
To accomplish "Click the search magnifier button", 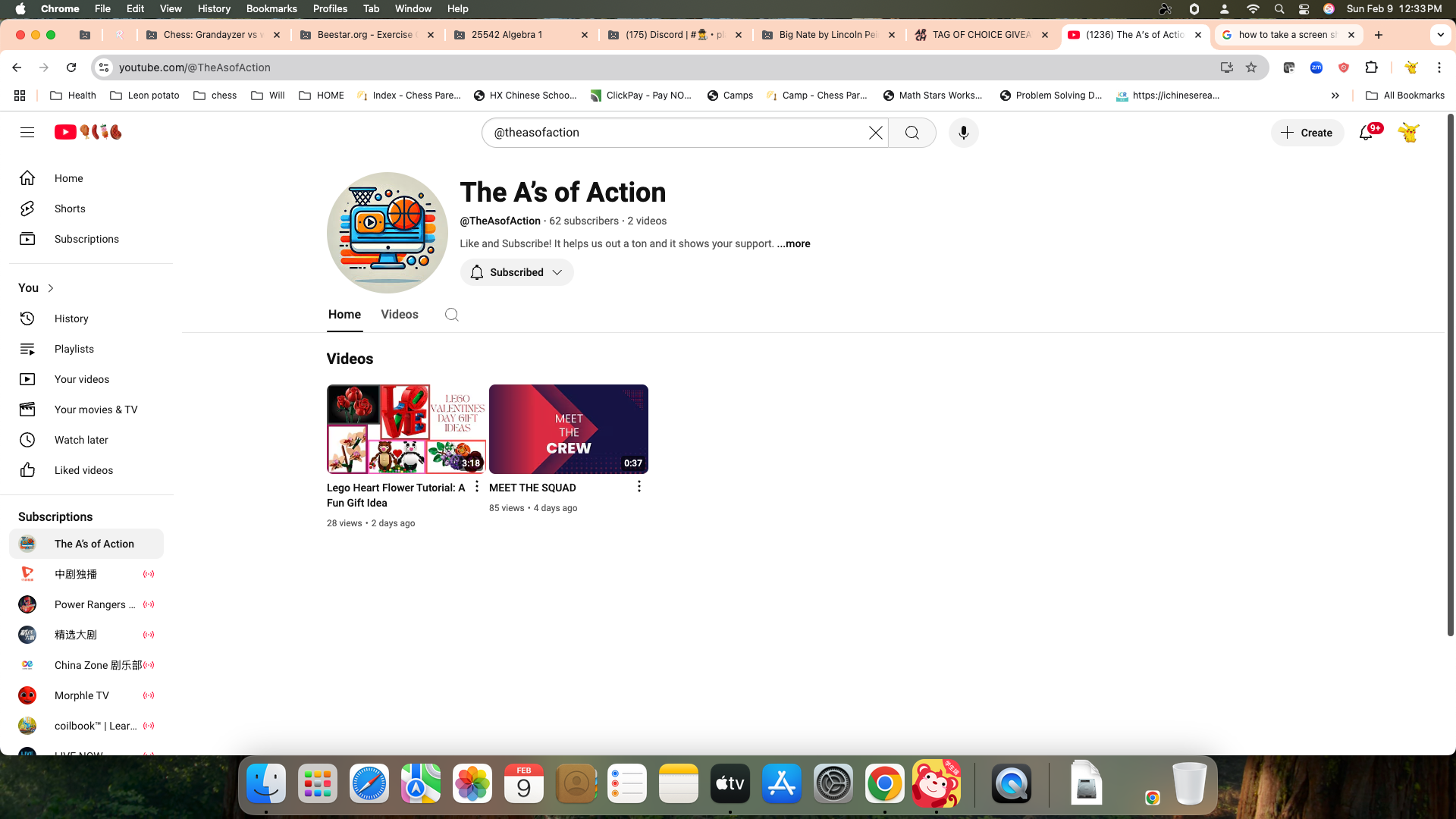I will [912, 133].
